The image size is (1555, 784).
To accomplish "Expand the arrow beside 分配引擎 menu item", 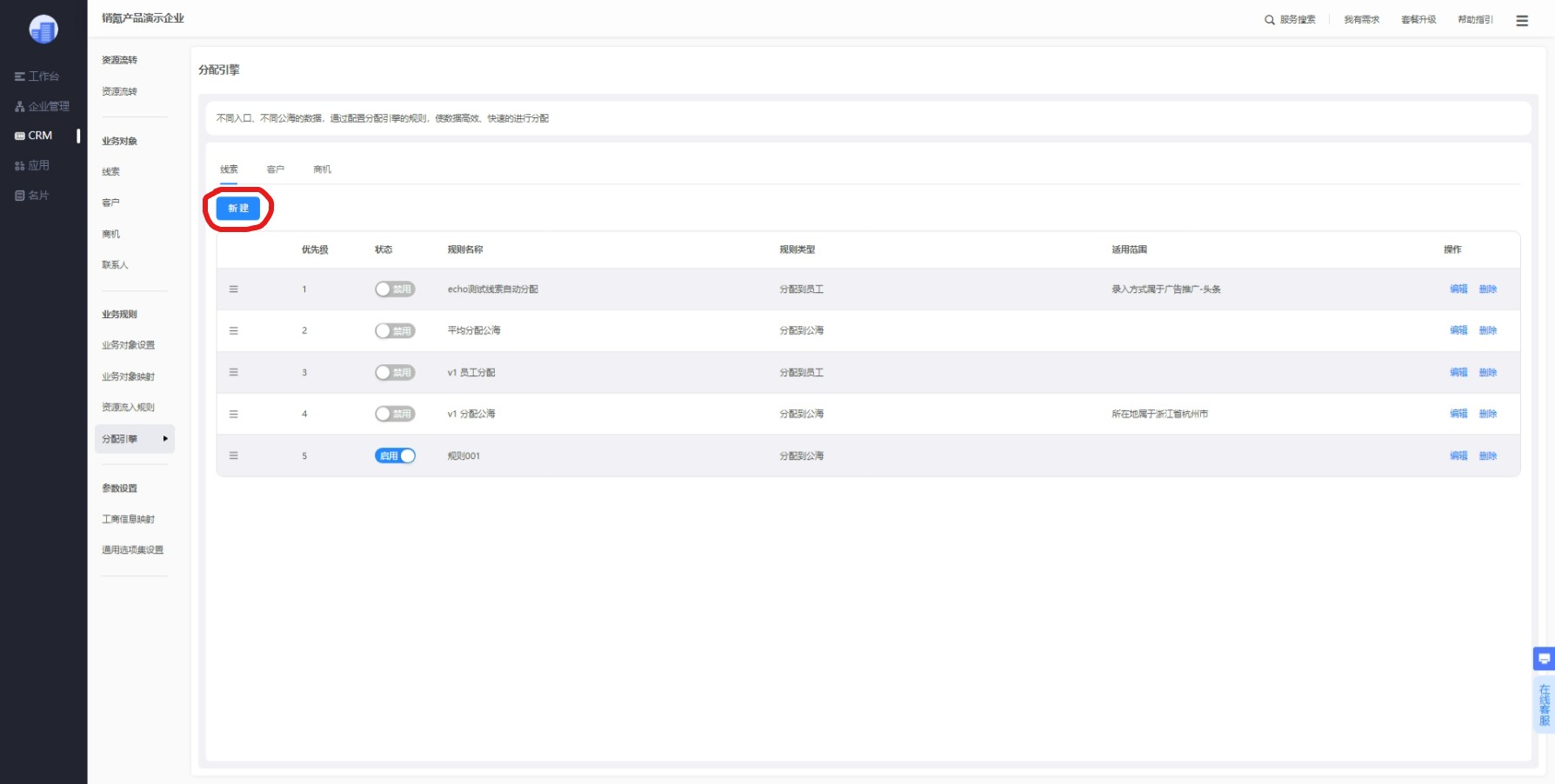I will [x=165, y=439].
